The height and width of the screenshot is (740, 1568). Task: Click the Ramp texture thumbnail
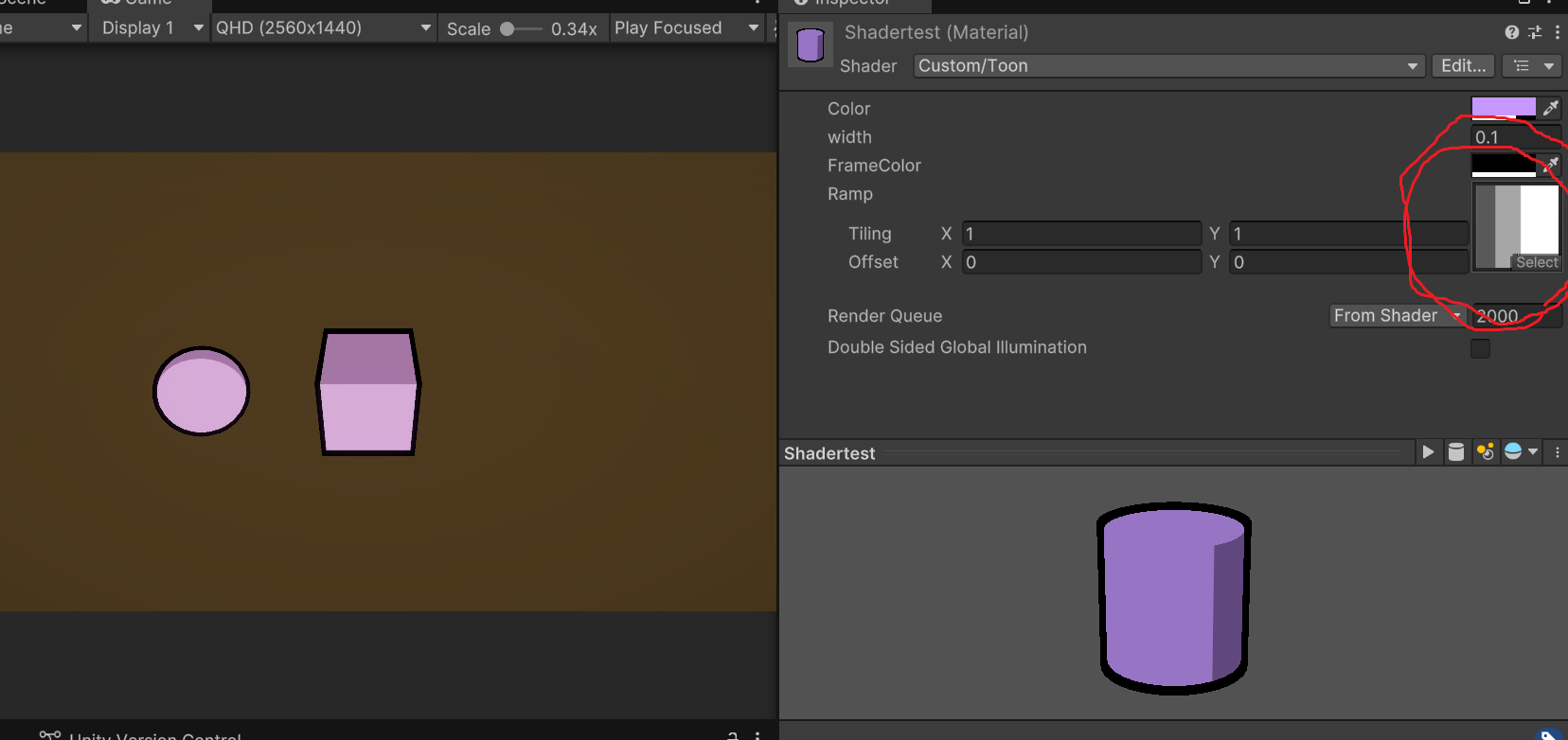pos(1517,227)
